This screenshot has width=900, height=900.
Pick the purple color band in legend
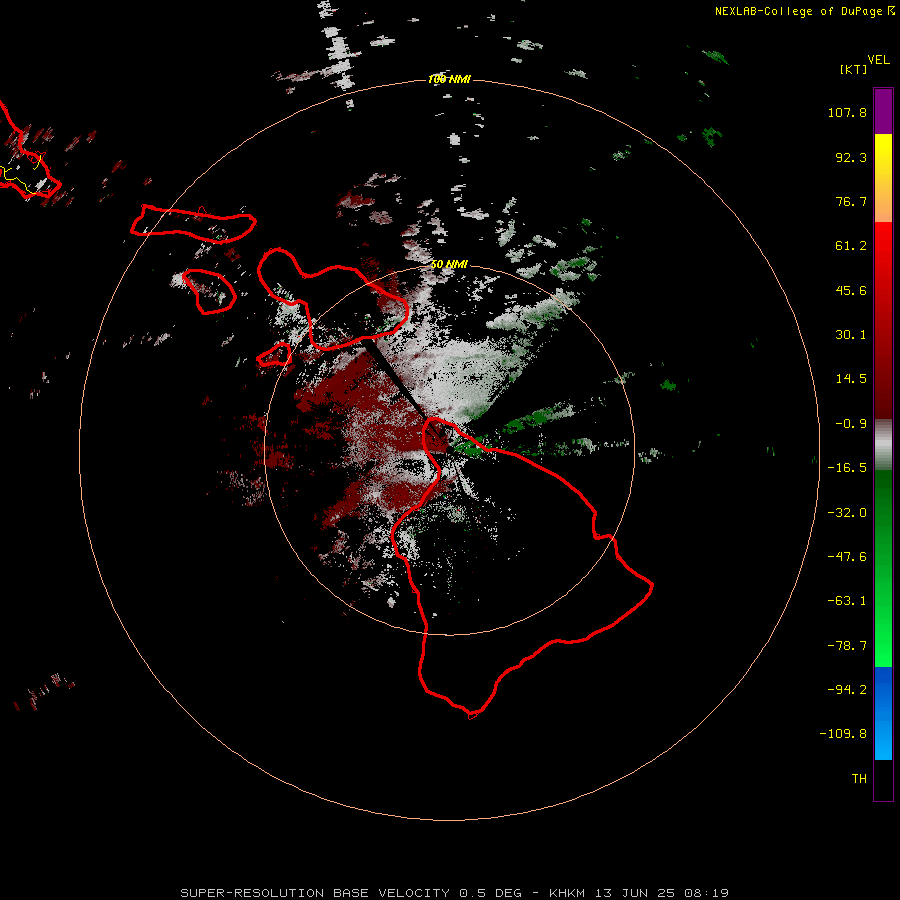click(883, 111)
